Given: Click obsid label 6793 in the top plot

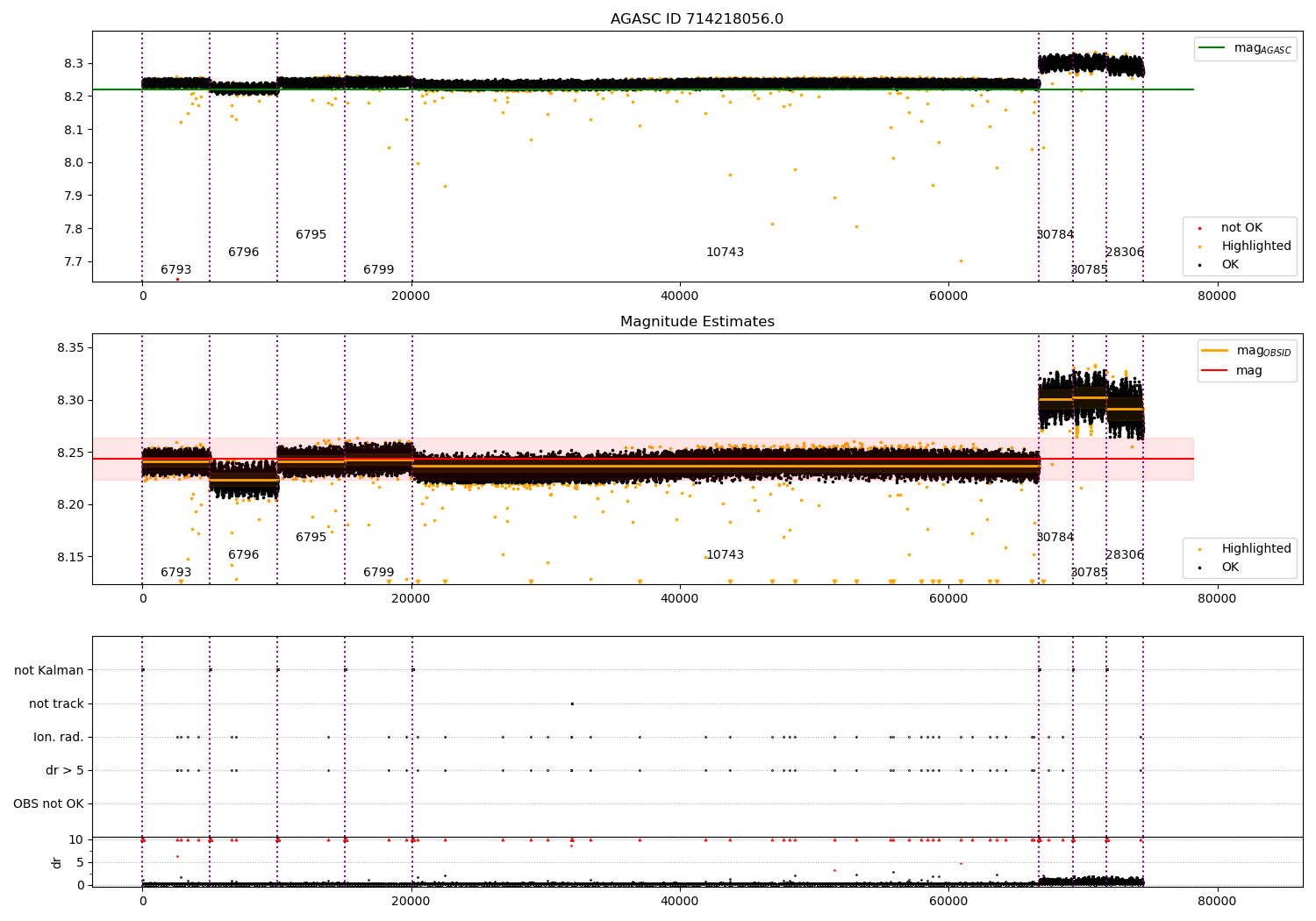Looking at the screenshot, I should coord(175,270).
